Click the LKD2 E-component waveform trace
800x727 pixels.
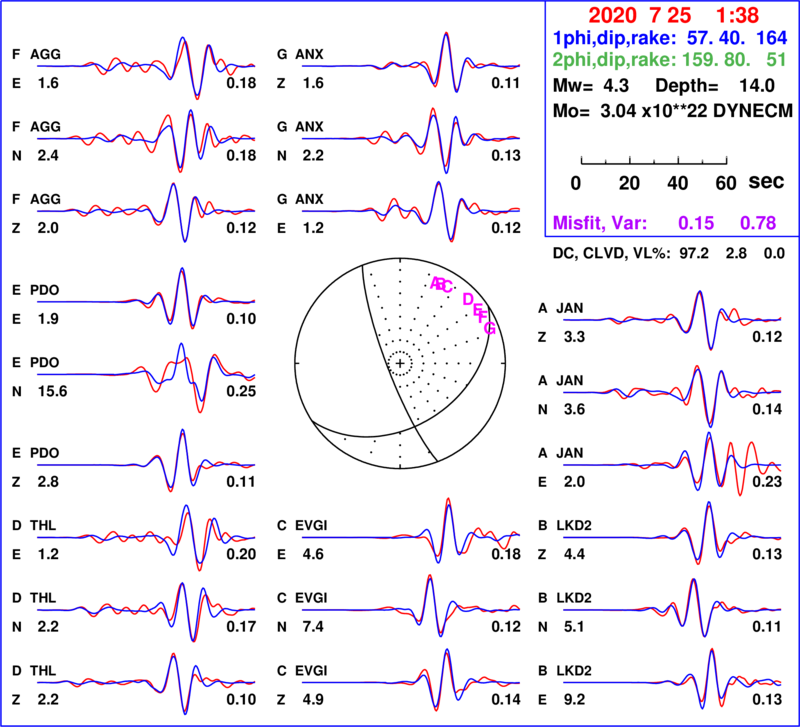[672, 680]
